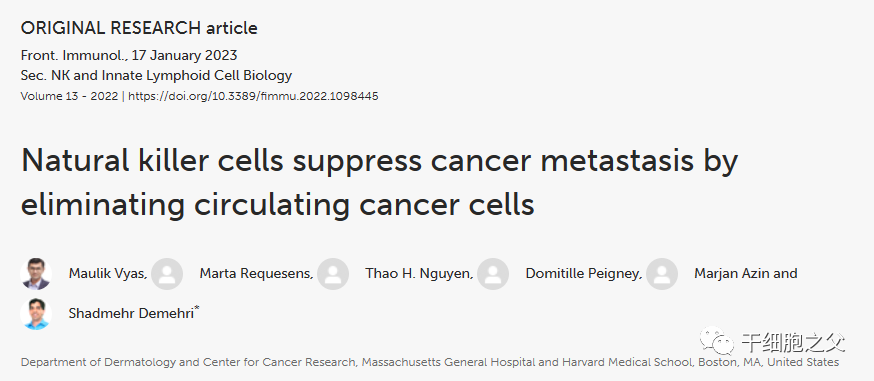Click Marjan Azin placeholder avatar

[662, 273]
